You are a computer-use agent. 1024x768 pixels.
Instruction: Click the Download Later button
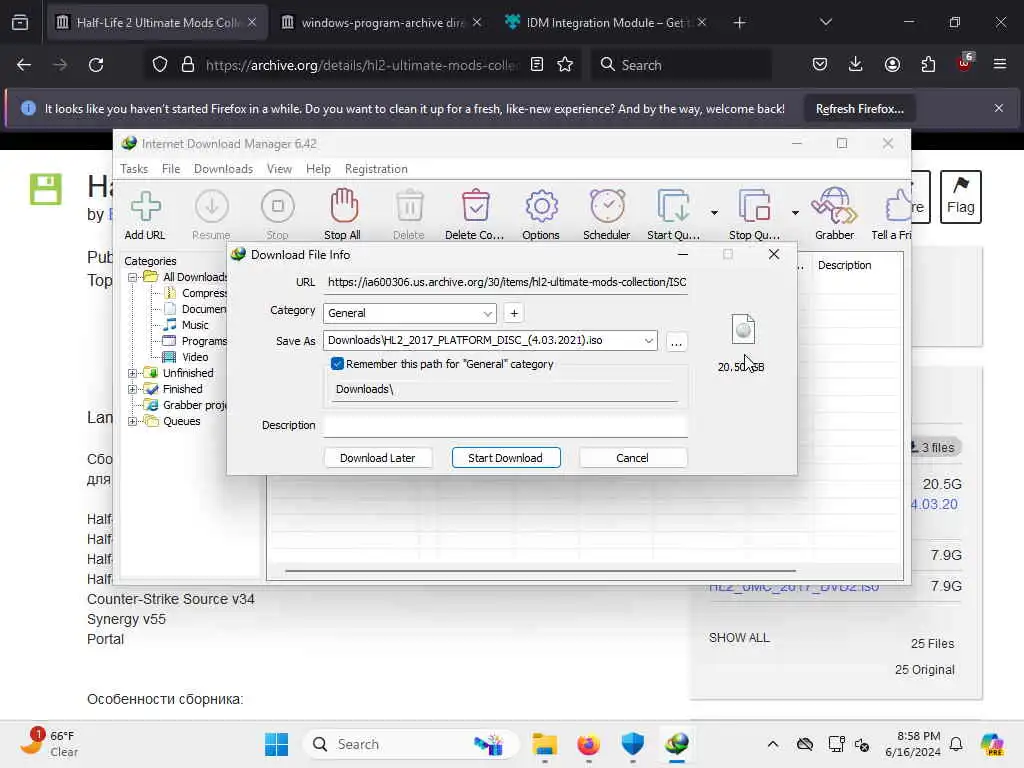tap(377, 458)
